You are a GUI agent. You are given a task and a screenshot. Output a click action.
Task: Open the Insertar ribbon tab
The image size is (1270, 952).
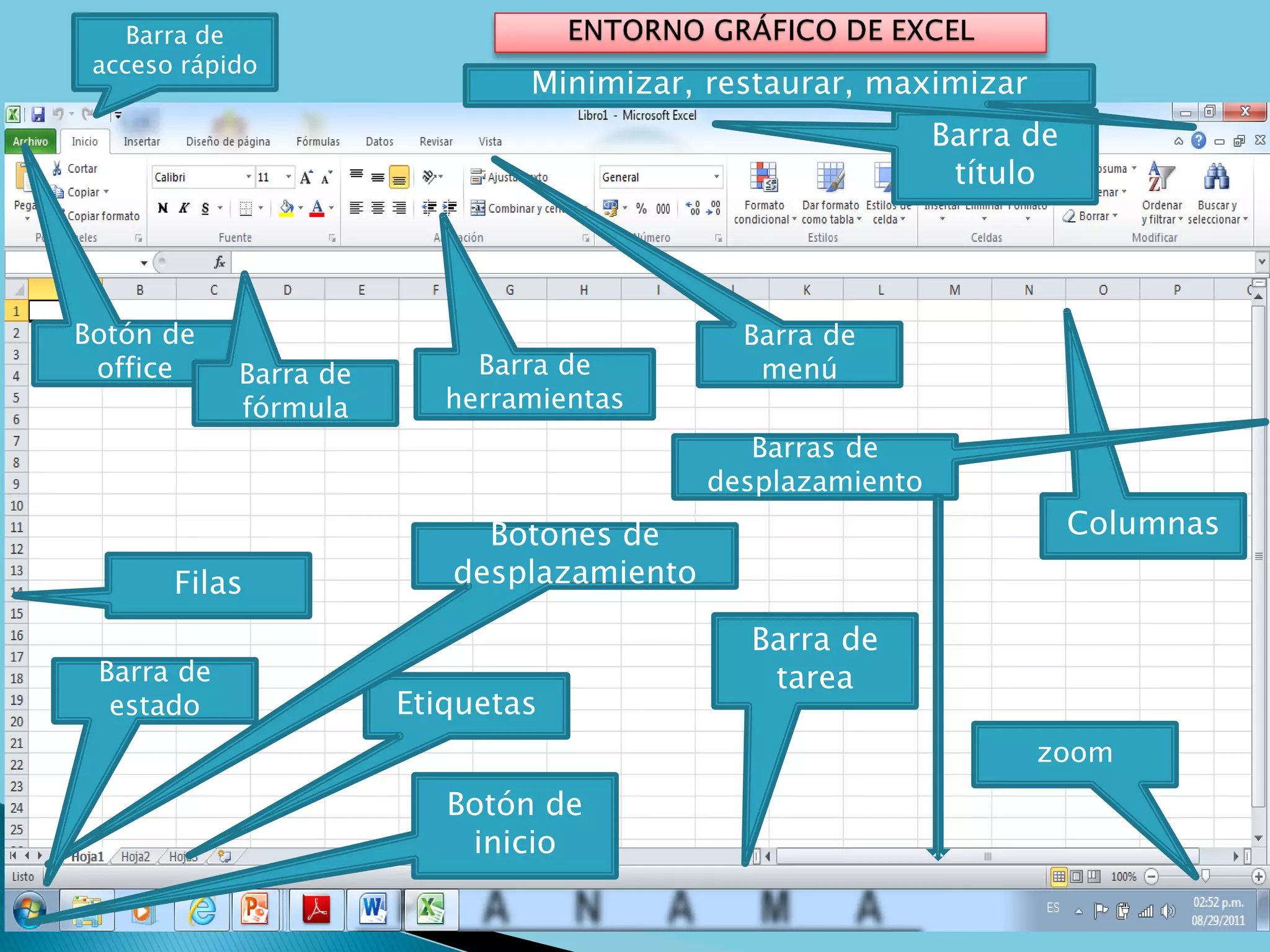click(x=141, y=142)
